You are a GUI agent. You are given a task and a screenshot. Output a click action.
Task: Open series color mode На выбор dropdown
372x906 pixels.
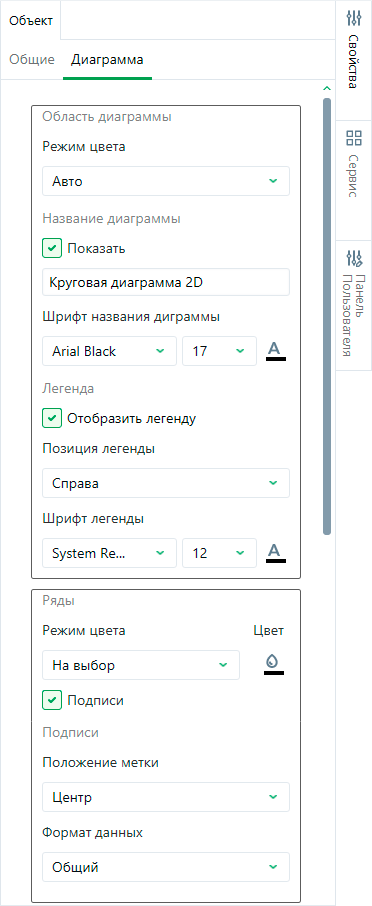(x=141, y=665)
